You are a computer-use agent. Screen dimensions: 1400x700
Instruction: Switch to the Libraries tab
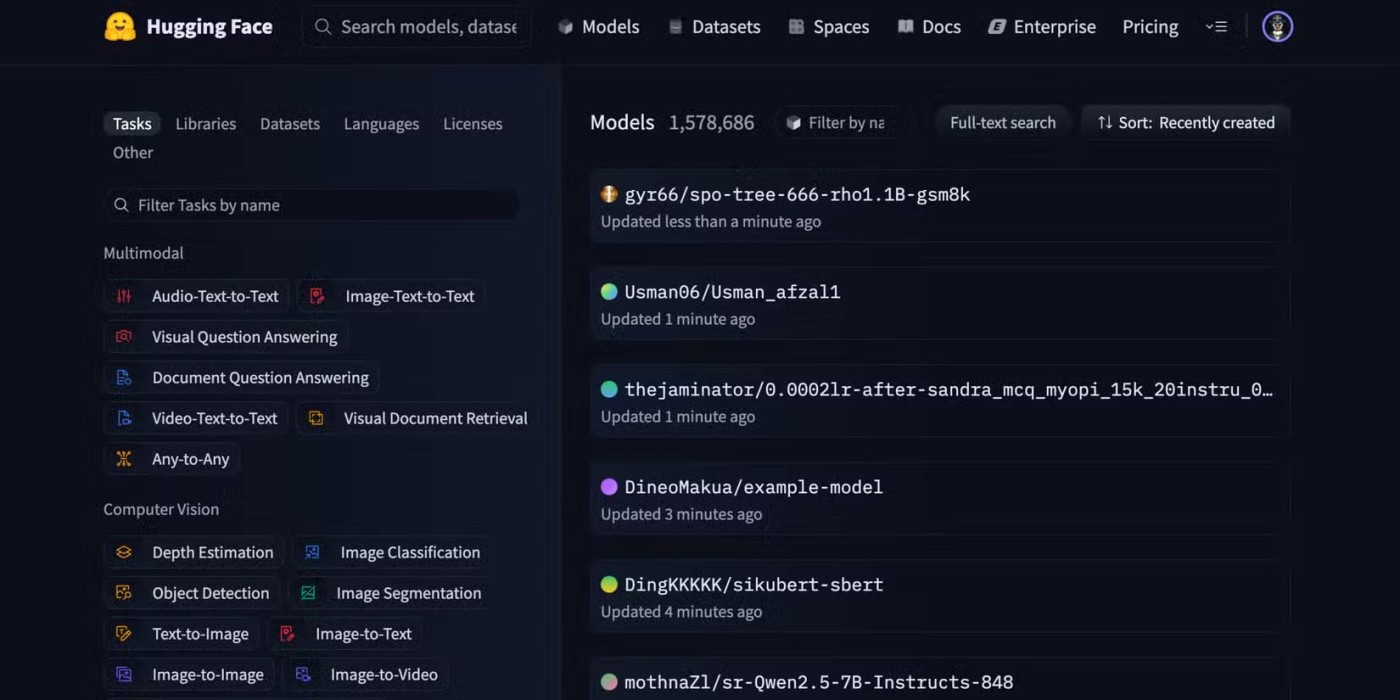(x=206, y=124)
